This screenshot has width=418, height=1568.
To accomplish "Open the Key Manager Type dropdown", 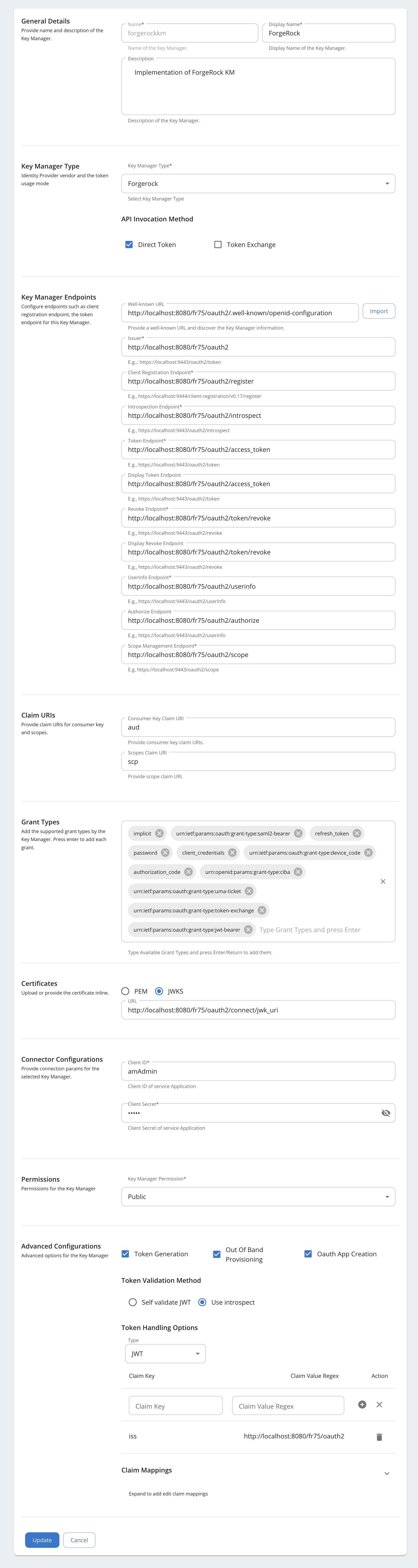I will 258,184.
